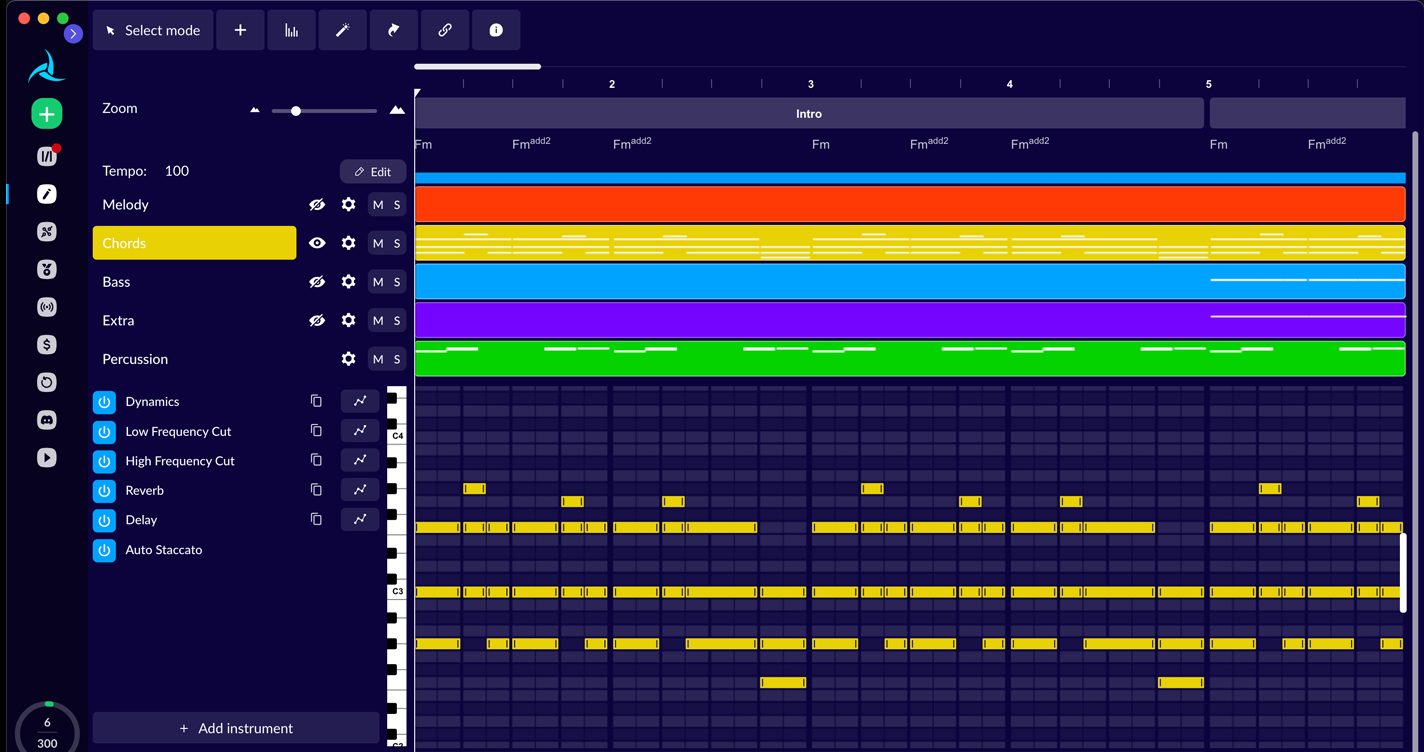Screen dimensions: 1424x752
Task: Show the hidden Melody track
Action: point(317,204)
